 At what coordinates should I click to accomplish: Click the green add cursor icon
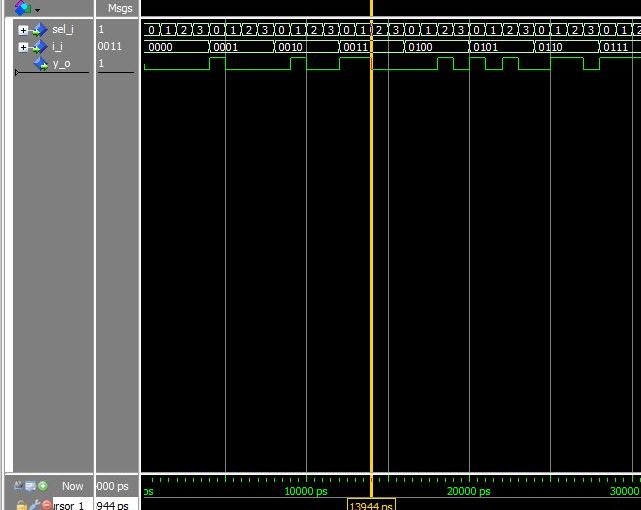tap(43, 486)
